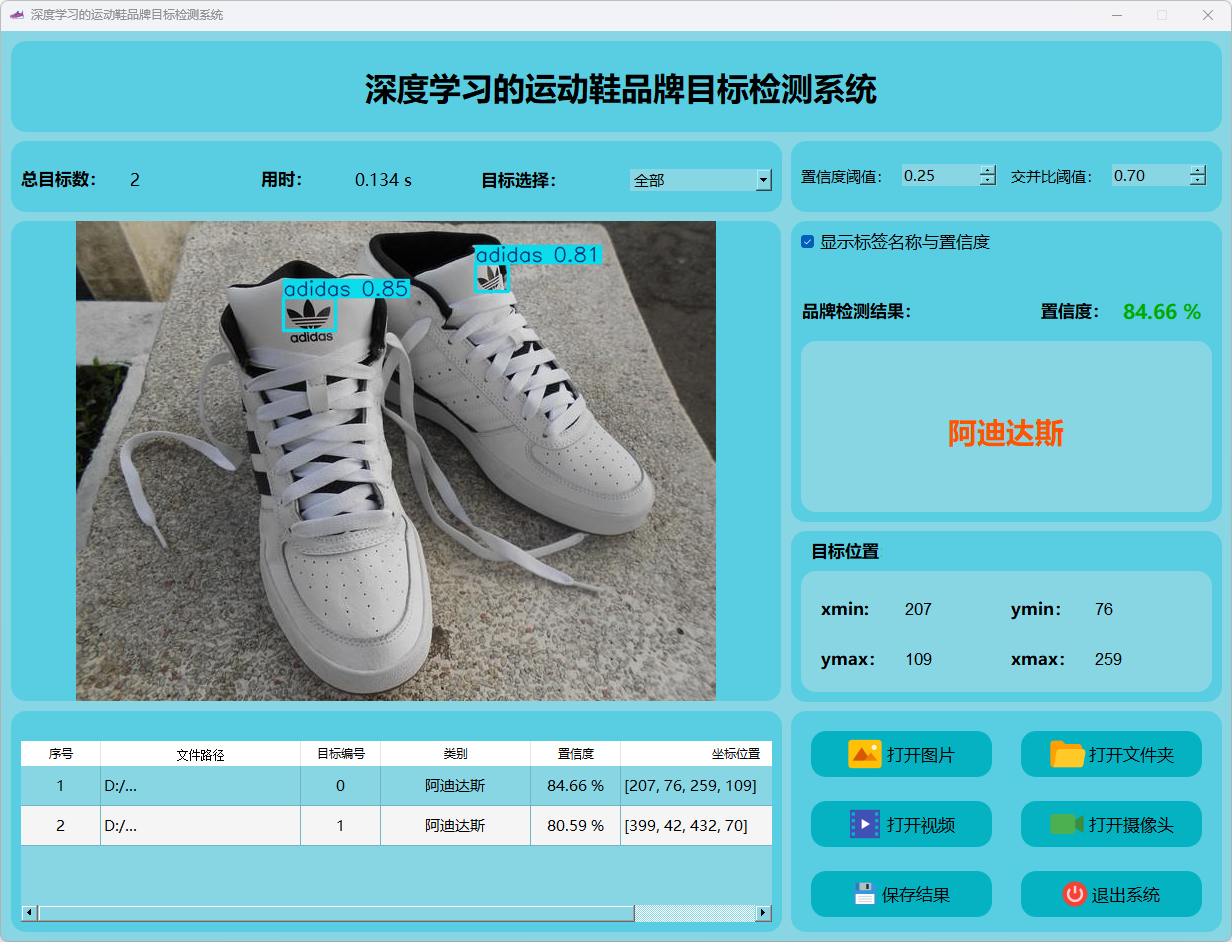The width and height of the screenshot is (1232, 942).
Task: Click the horizontal scrollbar thumb of table
Action: click(x=336, y=913)
